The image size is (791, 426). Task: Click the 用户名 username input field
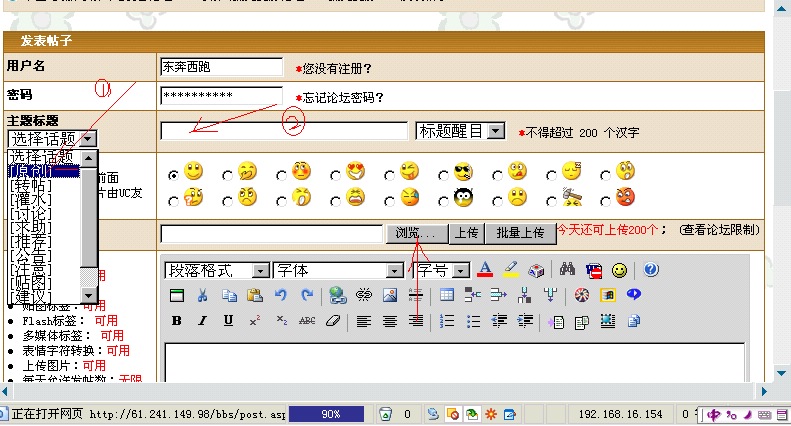[x=222, y=68]
